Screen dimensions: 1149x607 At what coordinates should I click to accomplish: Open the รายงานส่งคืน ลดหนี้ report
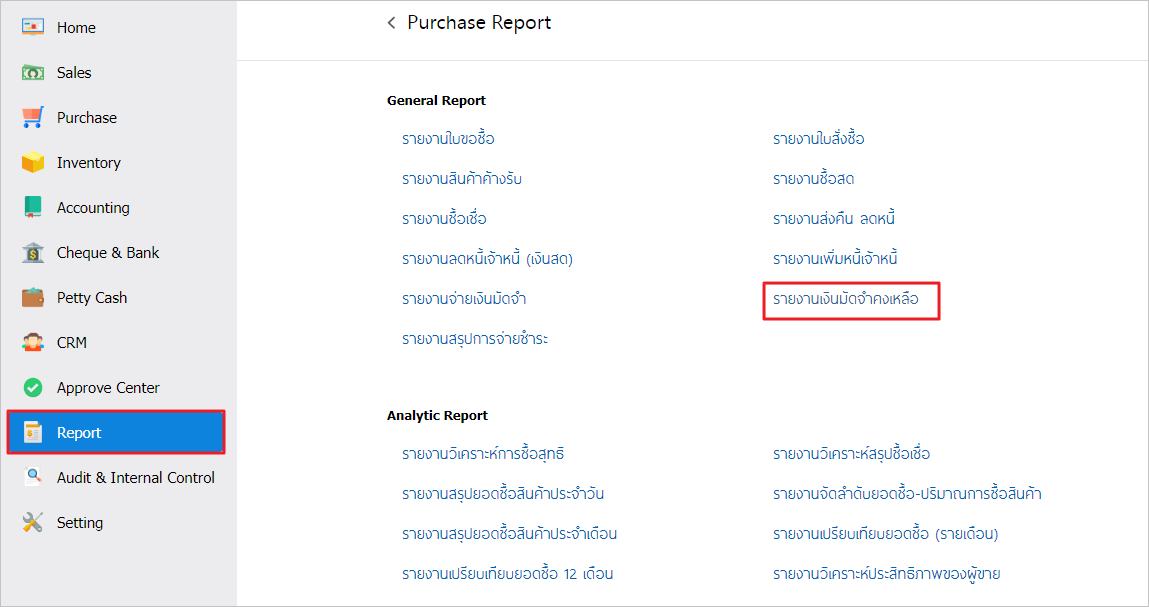[834, 218]
